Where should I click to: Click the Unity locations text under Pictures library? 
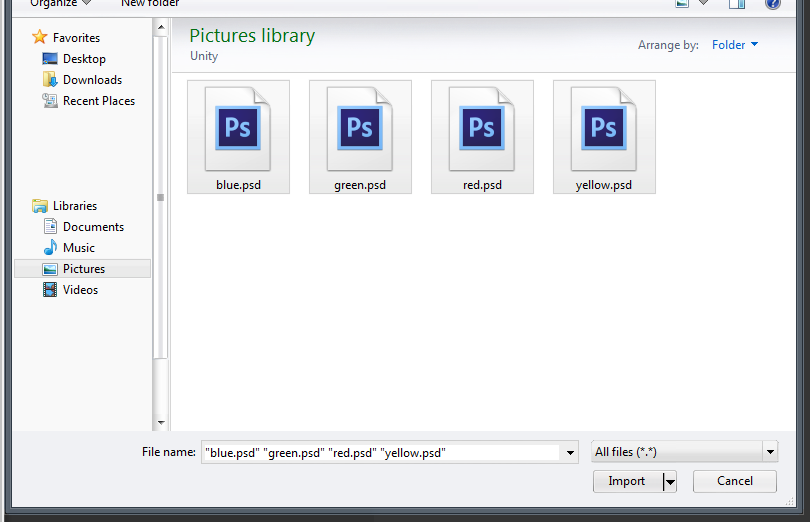[204, 56]
